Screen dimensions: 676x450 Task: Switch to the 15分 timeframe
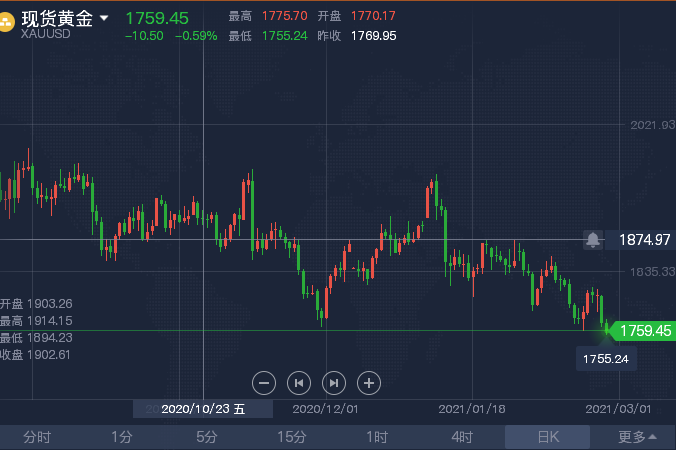pos(291,437)
